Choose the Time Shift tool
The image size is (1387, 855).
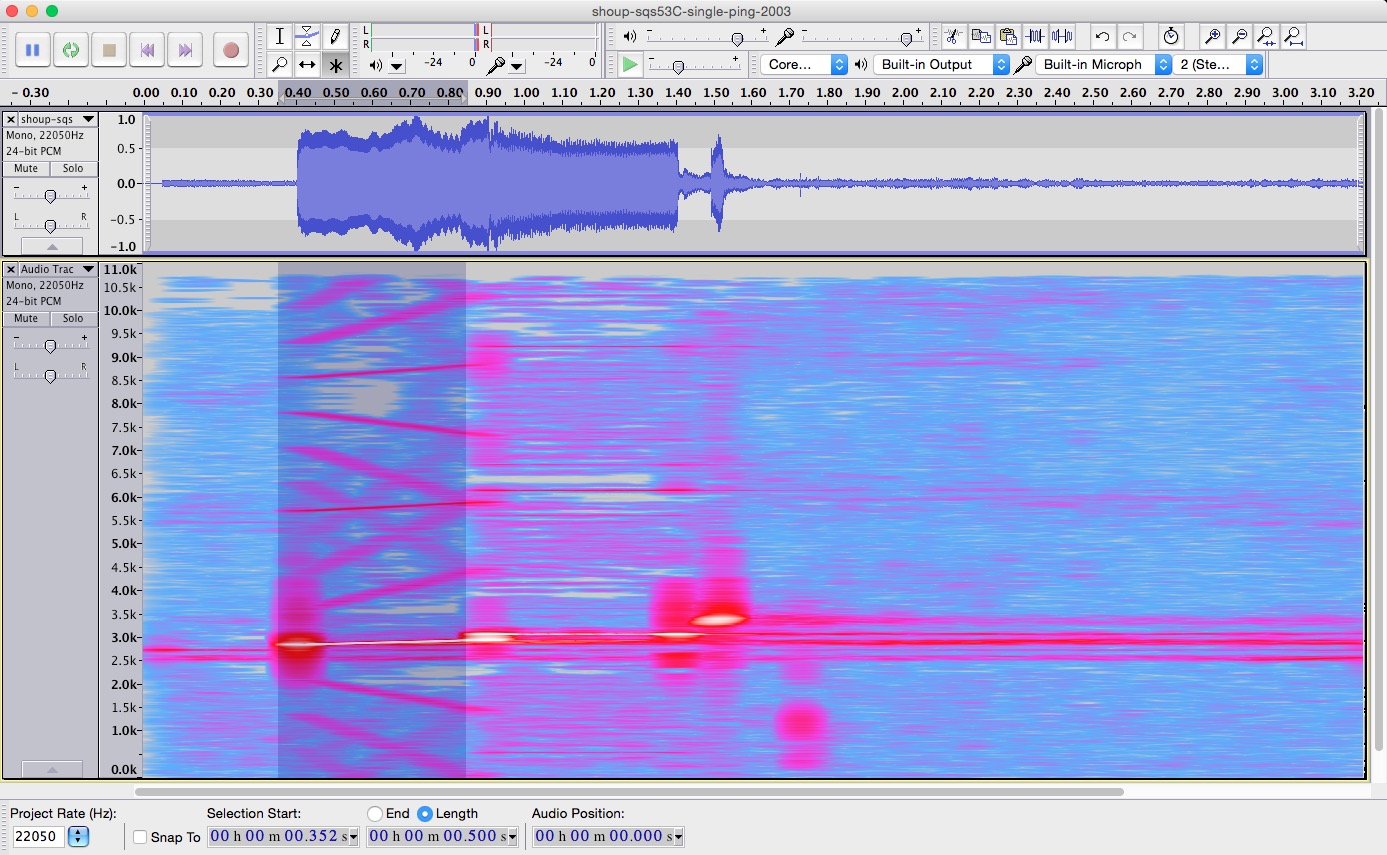tap(307, 65)
